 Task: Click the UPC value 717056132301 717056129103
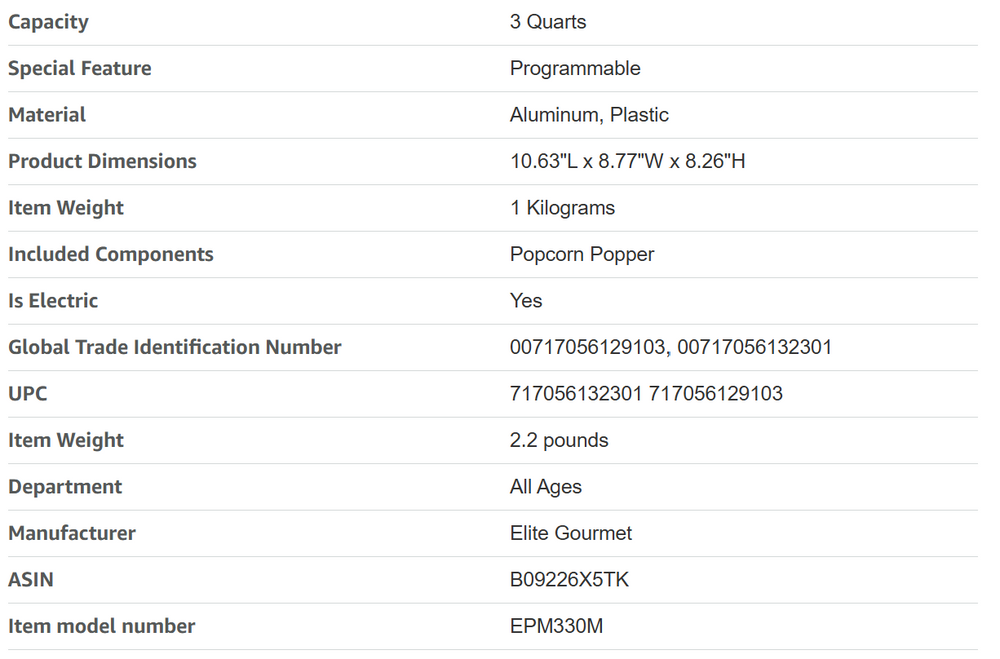[646, 394]
